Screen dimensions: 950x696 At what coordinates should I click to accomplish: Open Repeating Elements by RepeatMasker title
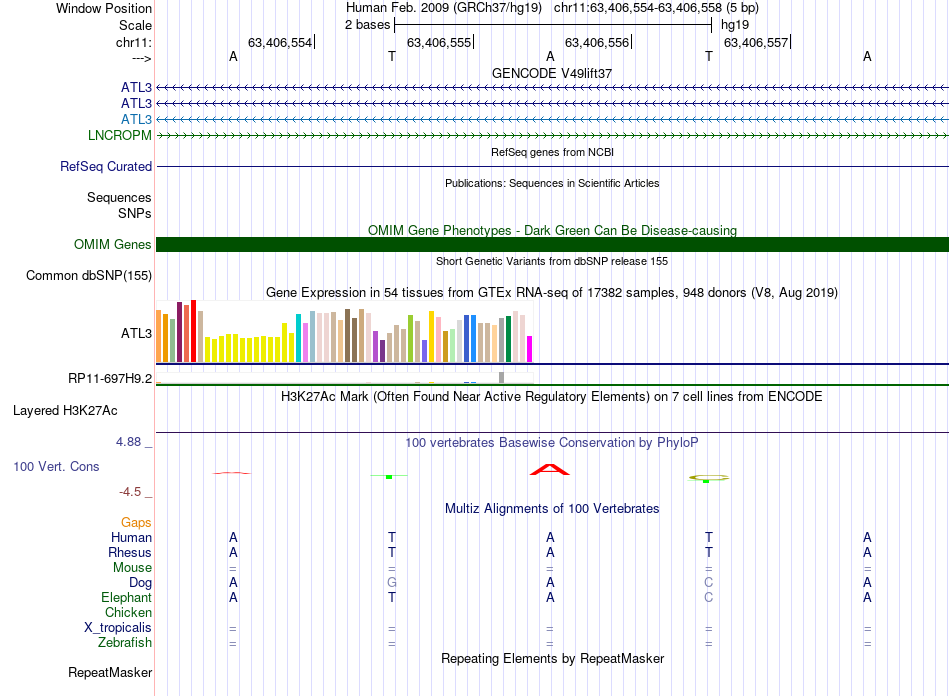(552, 658)
